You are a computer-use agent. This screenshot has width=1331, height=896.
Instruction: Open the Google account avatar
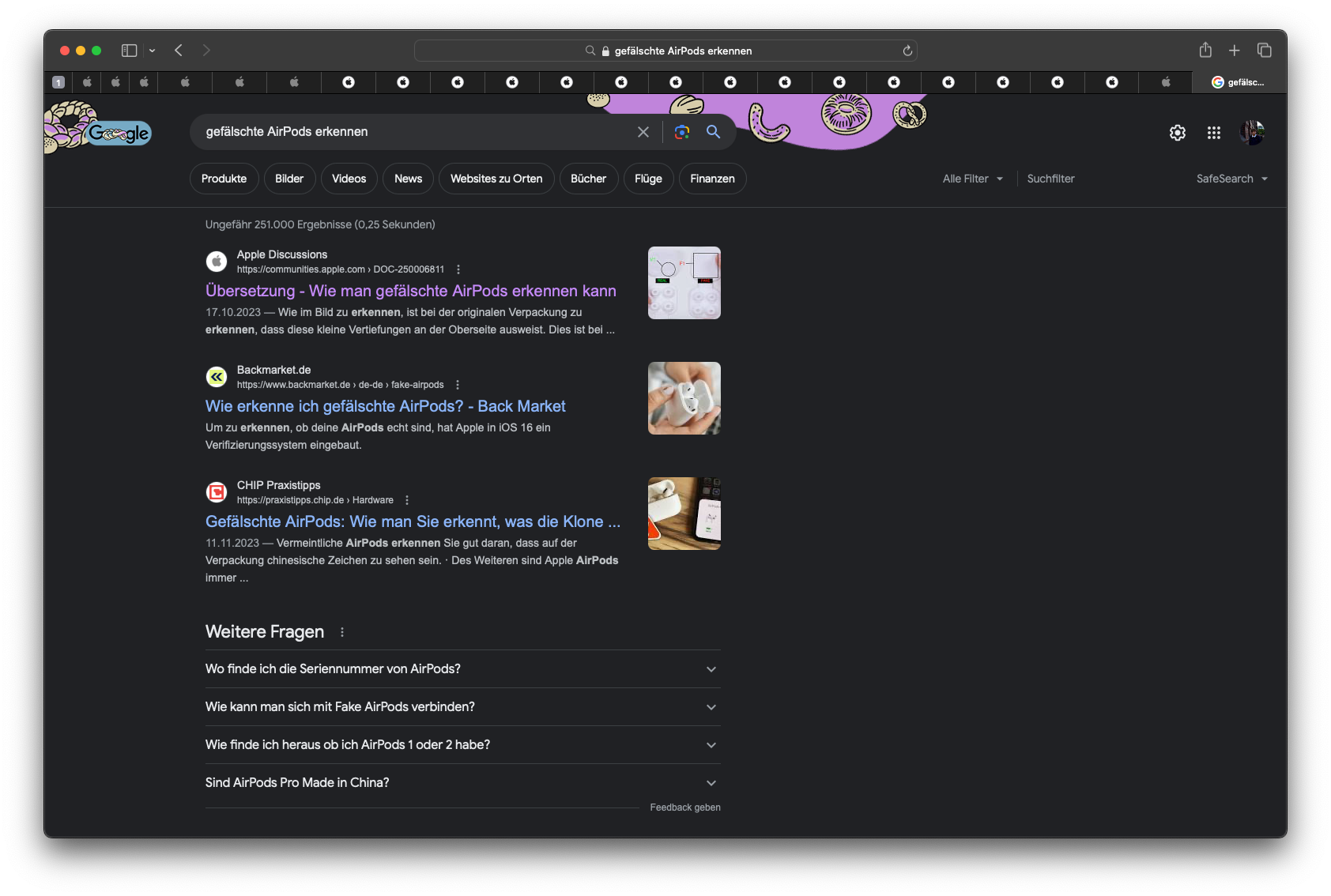[1252, 133]
